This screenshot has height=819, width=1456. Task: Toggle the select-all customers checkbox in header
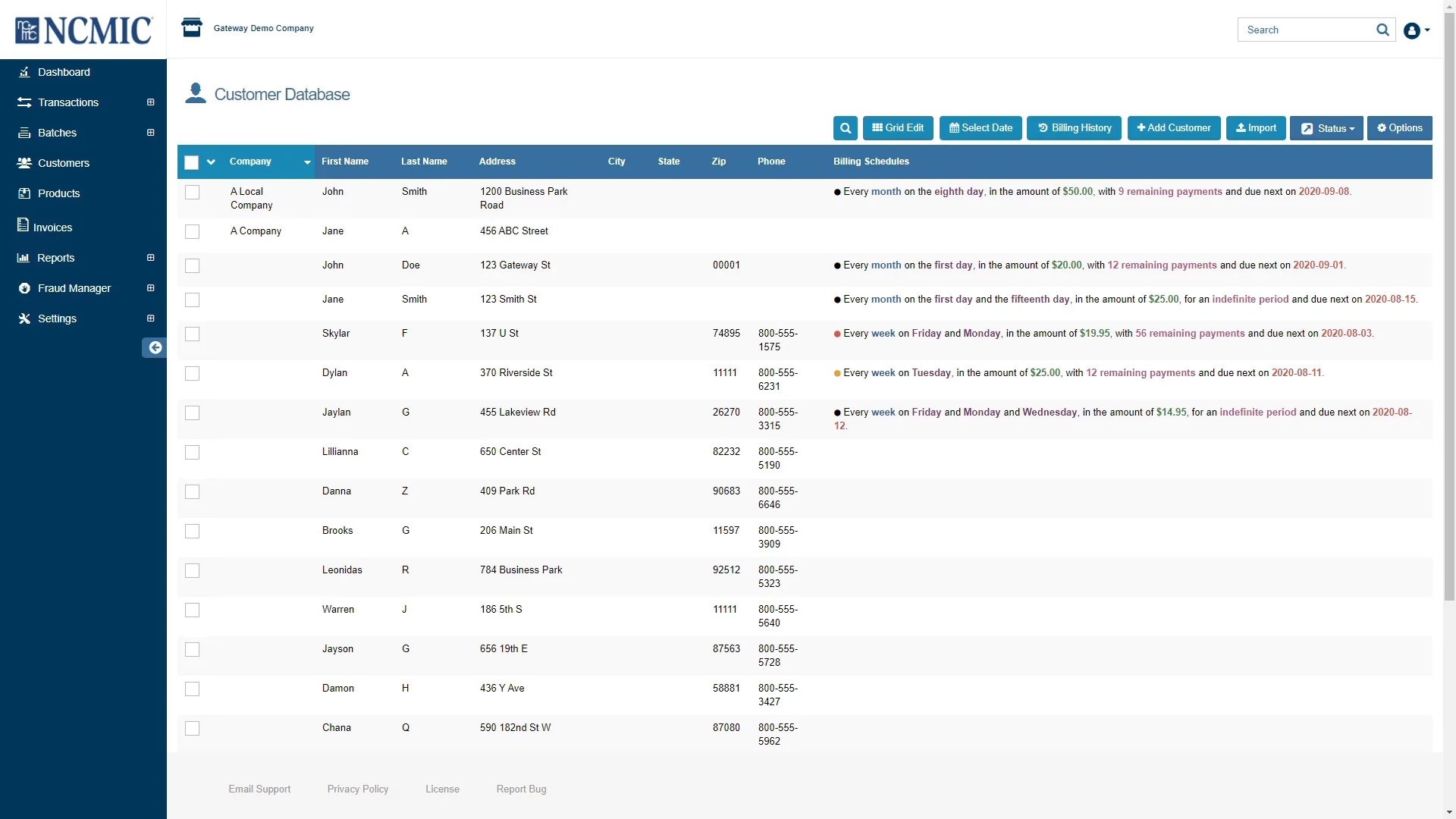click(191, 162)
